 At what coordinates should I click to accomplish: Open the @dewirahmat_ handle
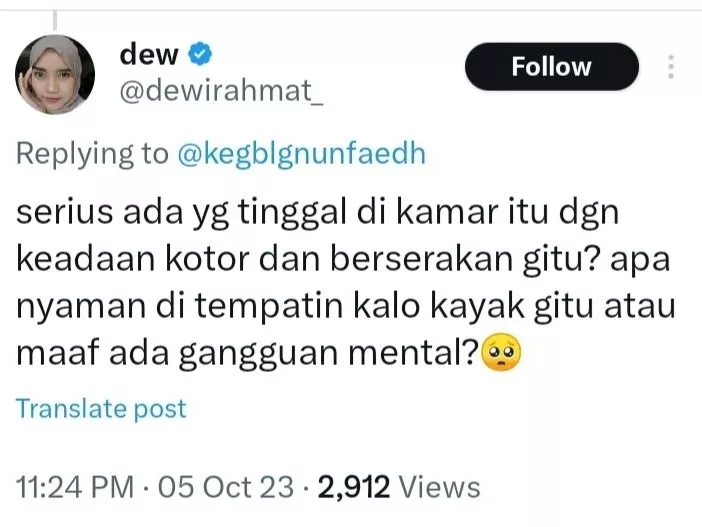(221, 91)
